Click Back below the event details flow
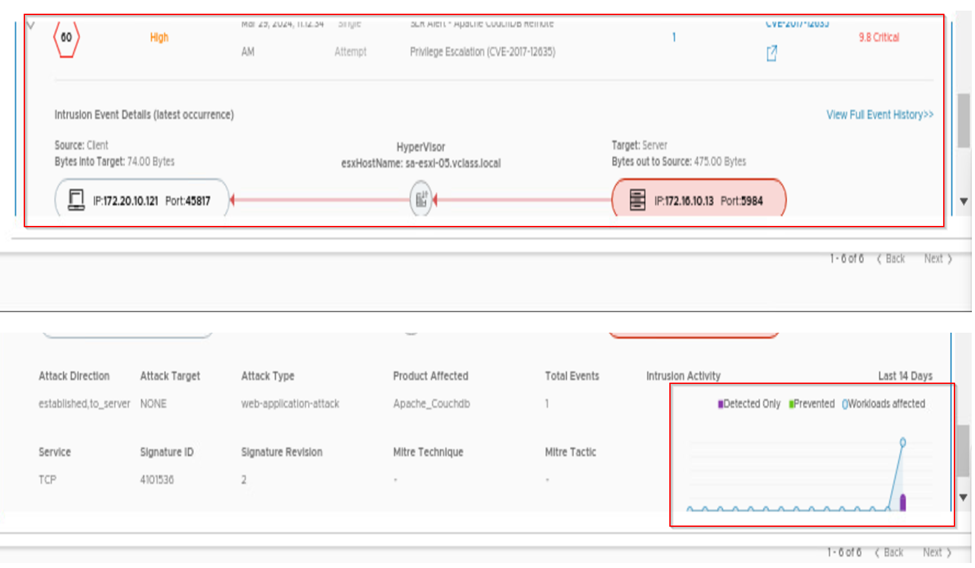This screenshot has width=975, height=568. point(890,259)
